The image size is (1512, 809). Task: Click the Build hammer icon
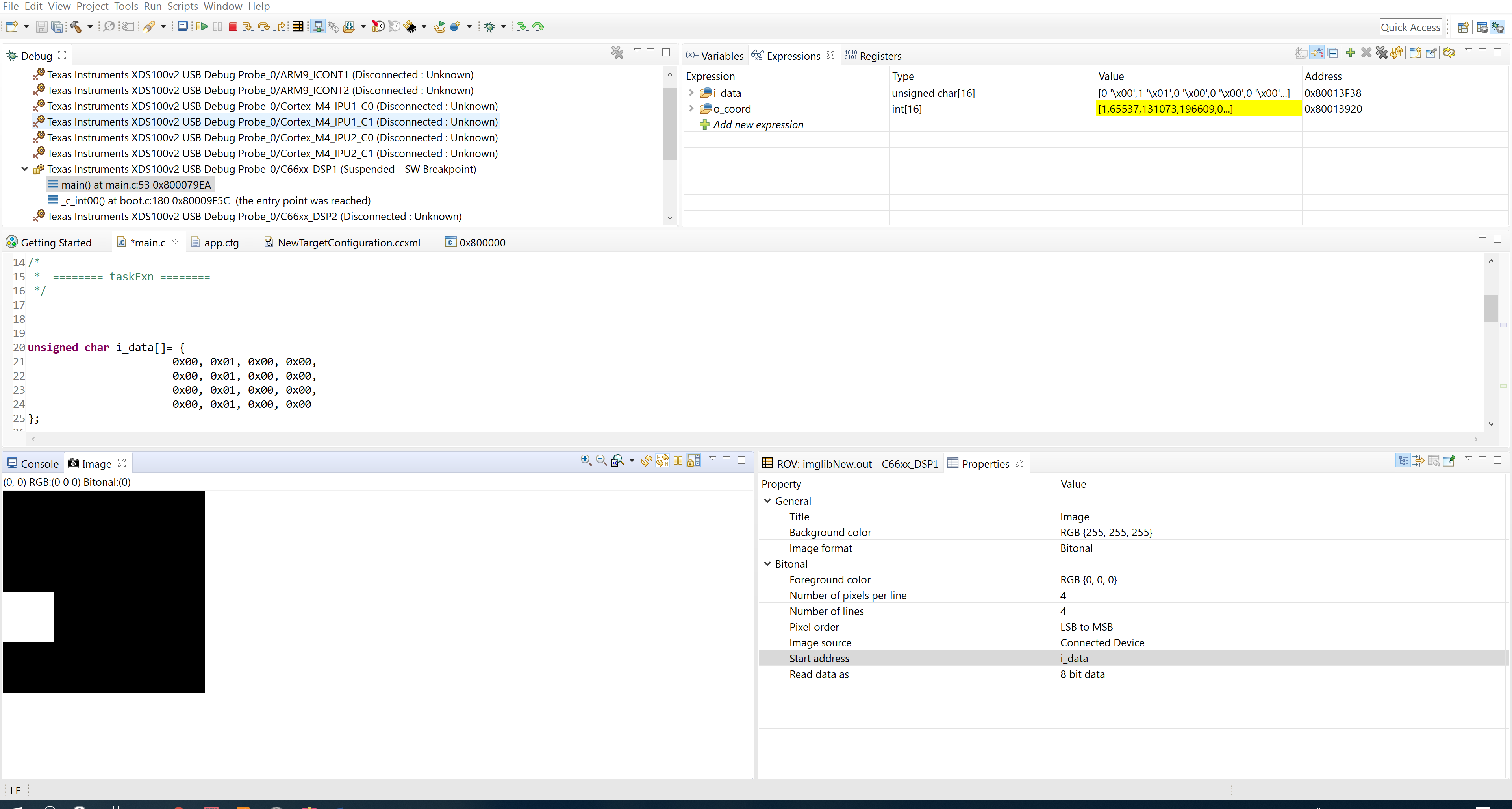pyautogui.click(x=76, y=26)
